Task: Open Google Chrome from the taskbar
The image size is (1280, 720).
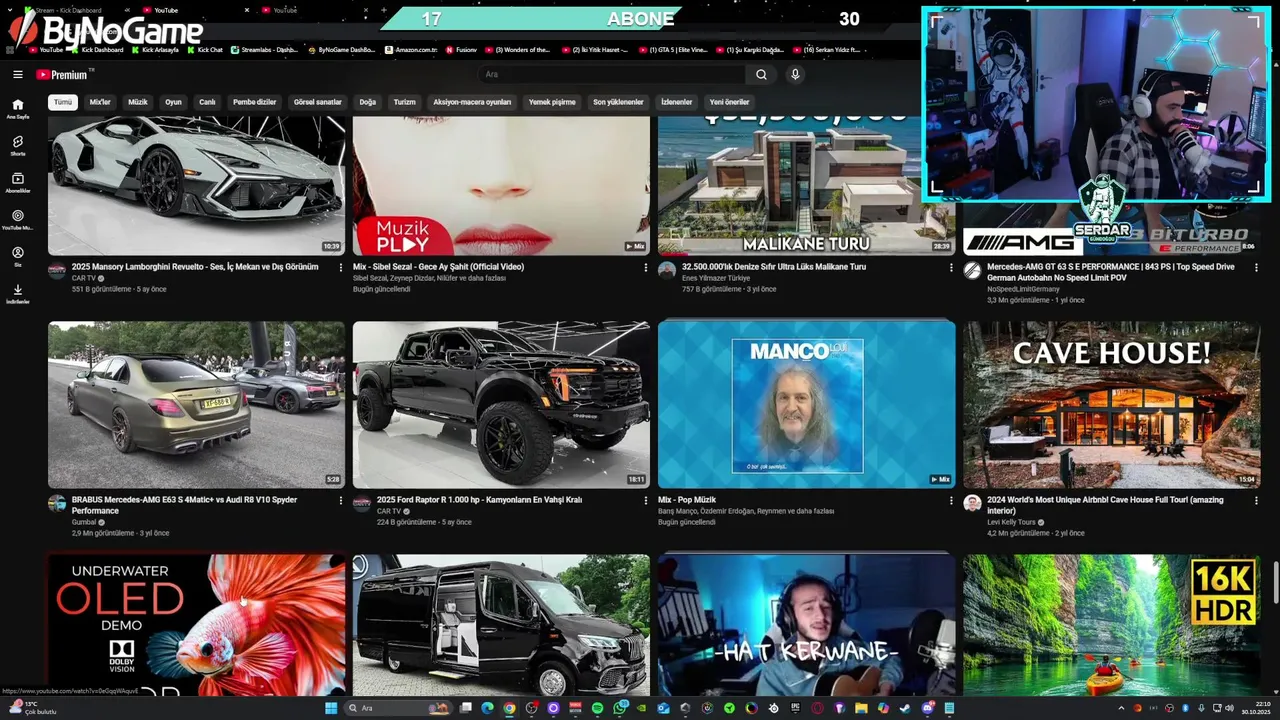Action: pos(509,708)
